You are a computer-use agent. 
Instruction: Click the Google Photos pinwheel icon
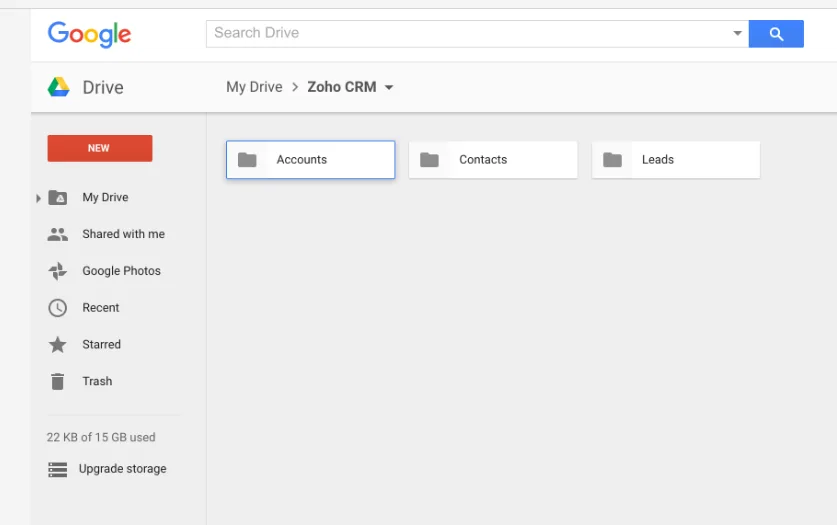pyautogui.click(x=58, y=271)
